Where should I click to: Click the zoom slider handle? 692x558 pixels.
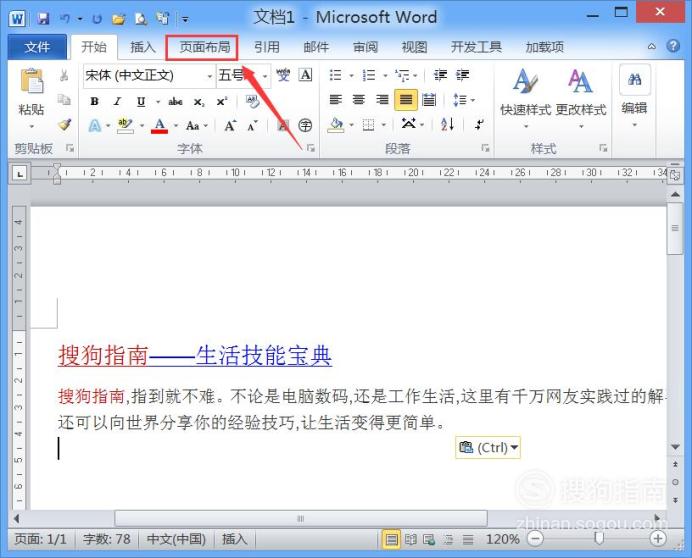599,539
